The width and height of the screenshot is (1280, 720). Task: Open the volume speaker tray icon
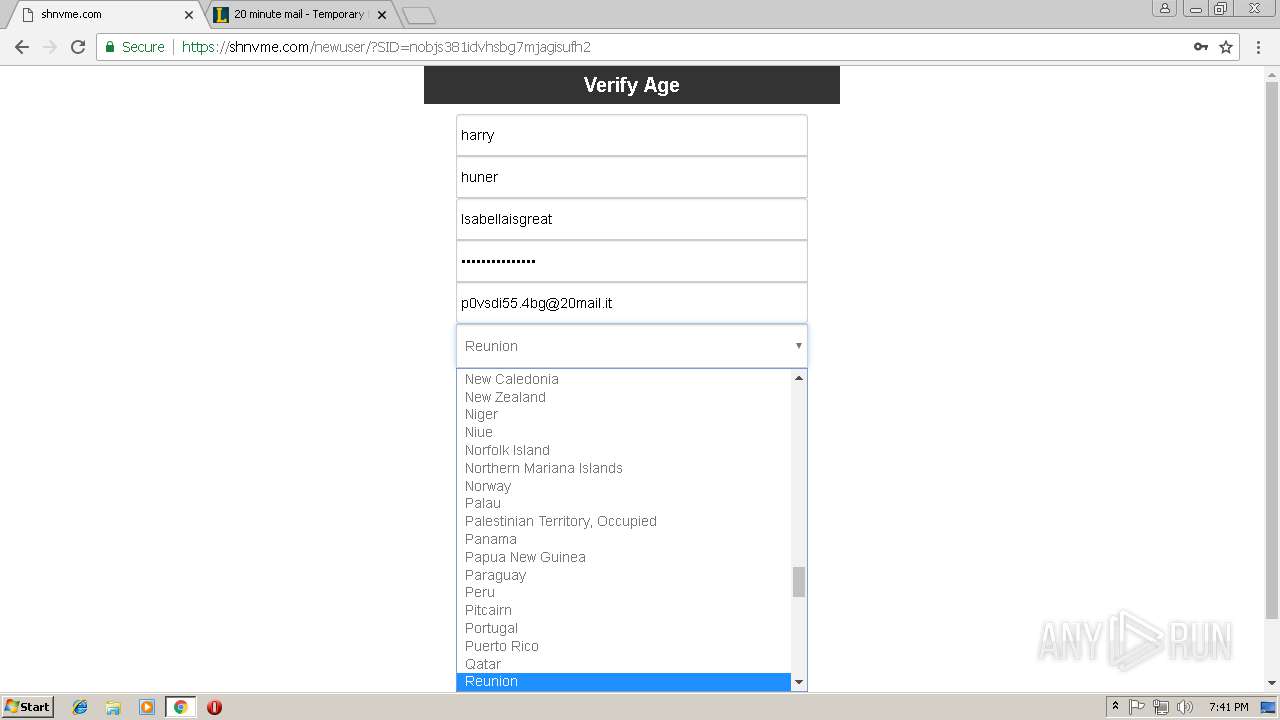click(1184, 707)
